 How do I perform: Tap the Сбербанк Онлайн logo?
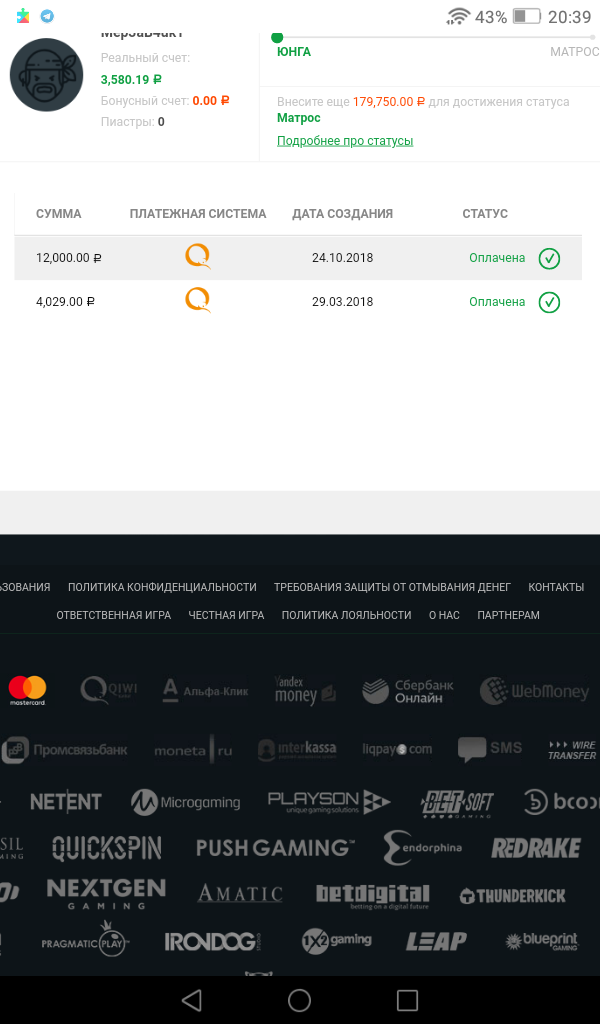click(x=408, y=691)
